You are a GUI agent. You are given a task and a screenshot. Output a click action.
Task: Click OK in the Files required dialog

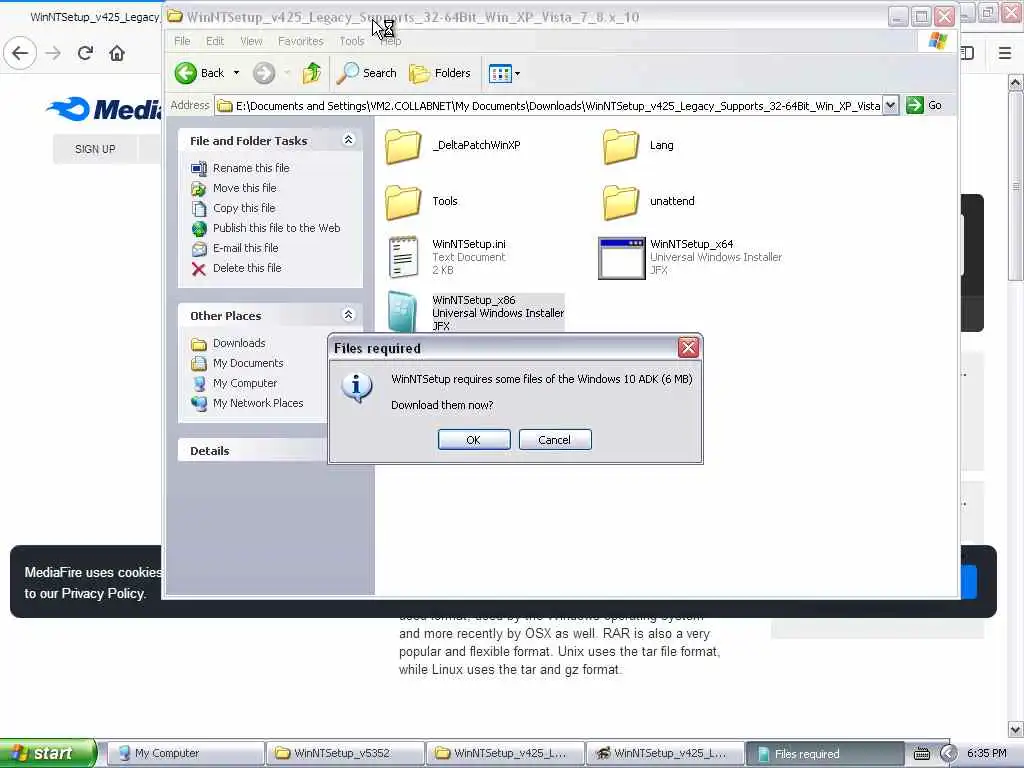tap(473, 440)
